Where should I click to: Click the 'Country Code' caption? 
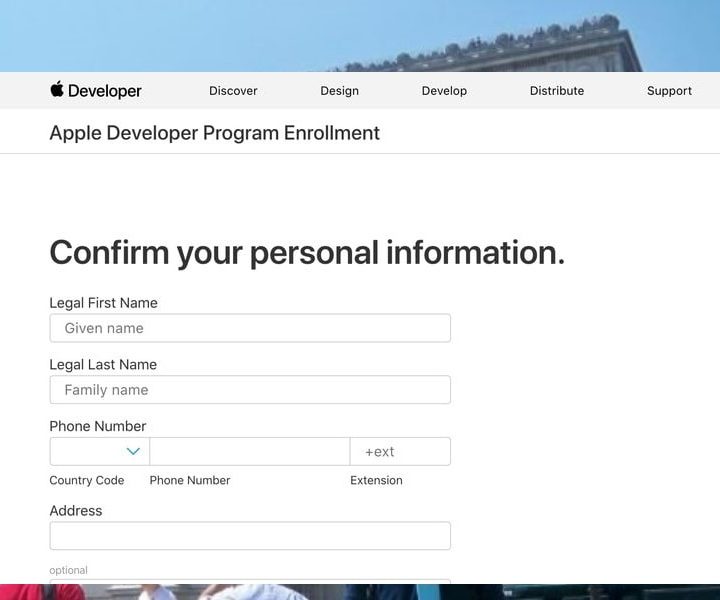pos(87,480)
